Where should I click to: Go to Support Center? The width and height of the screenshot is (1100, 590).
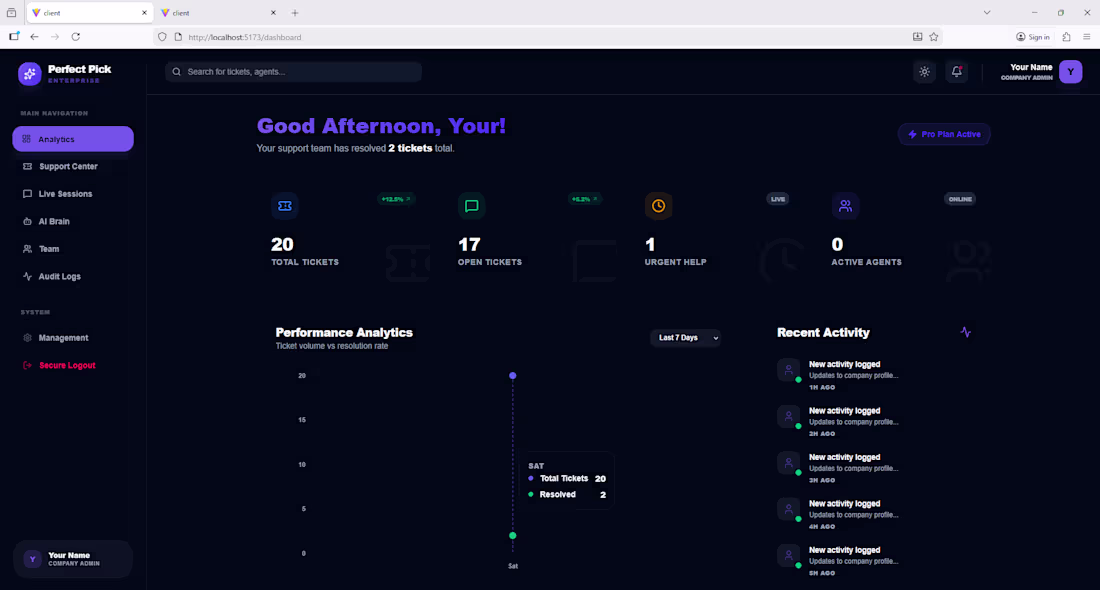click(x=73, y=166)
